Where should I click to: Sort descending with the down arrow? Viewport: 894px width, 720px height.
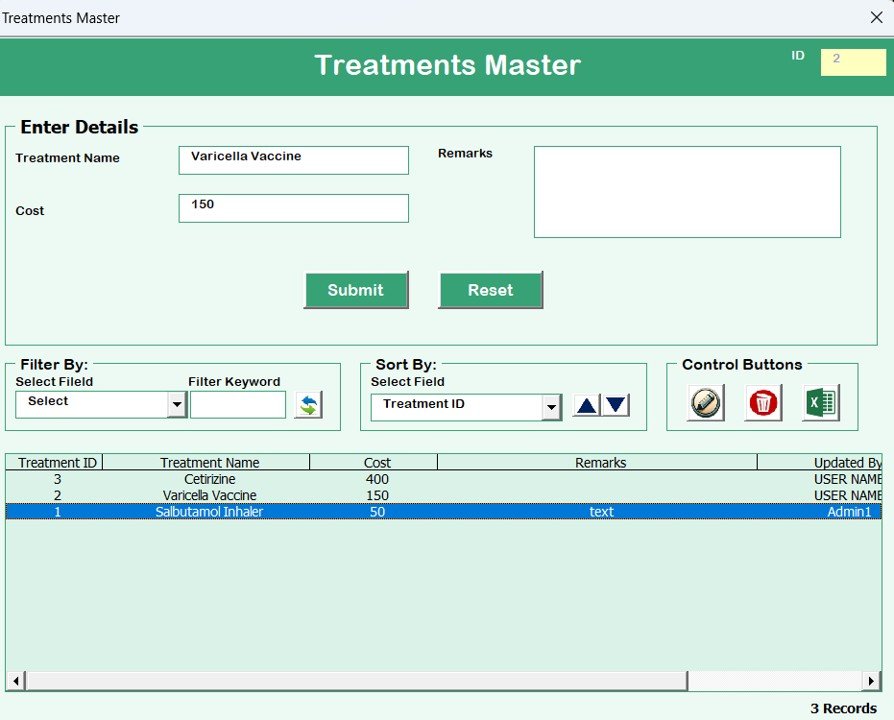(x=616, y=405)
